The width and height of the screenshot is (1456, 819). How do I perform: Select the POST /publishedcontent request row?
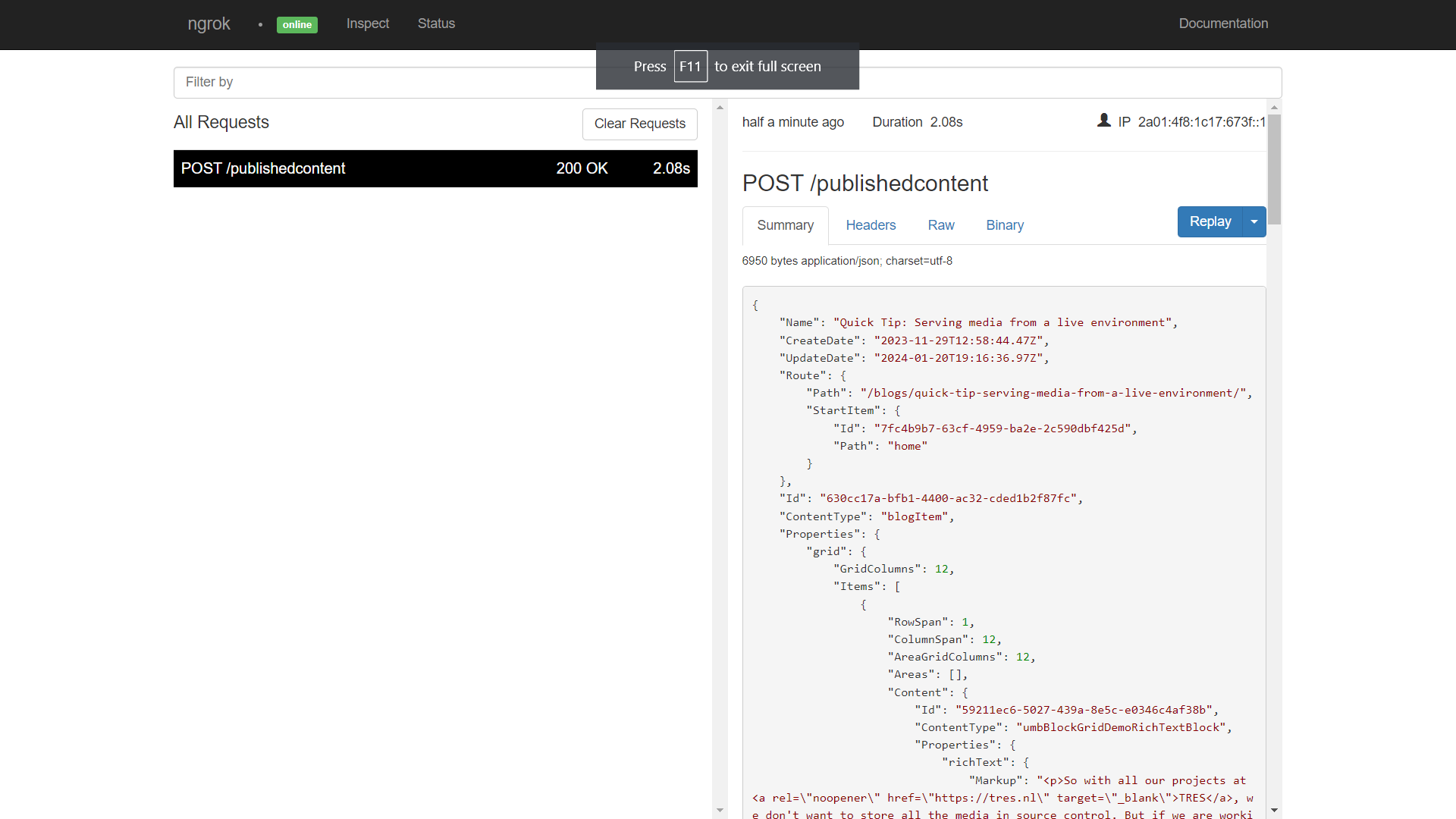[435, 168]
